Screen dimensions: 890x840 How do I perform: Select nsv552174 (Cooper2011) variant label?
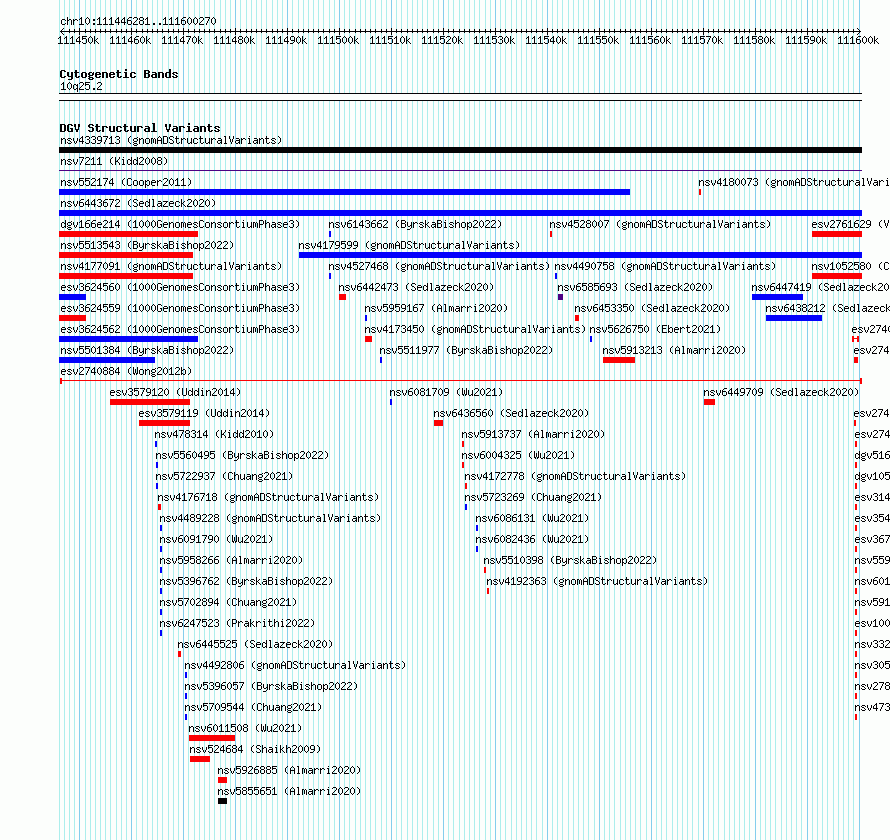point(126,182)
